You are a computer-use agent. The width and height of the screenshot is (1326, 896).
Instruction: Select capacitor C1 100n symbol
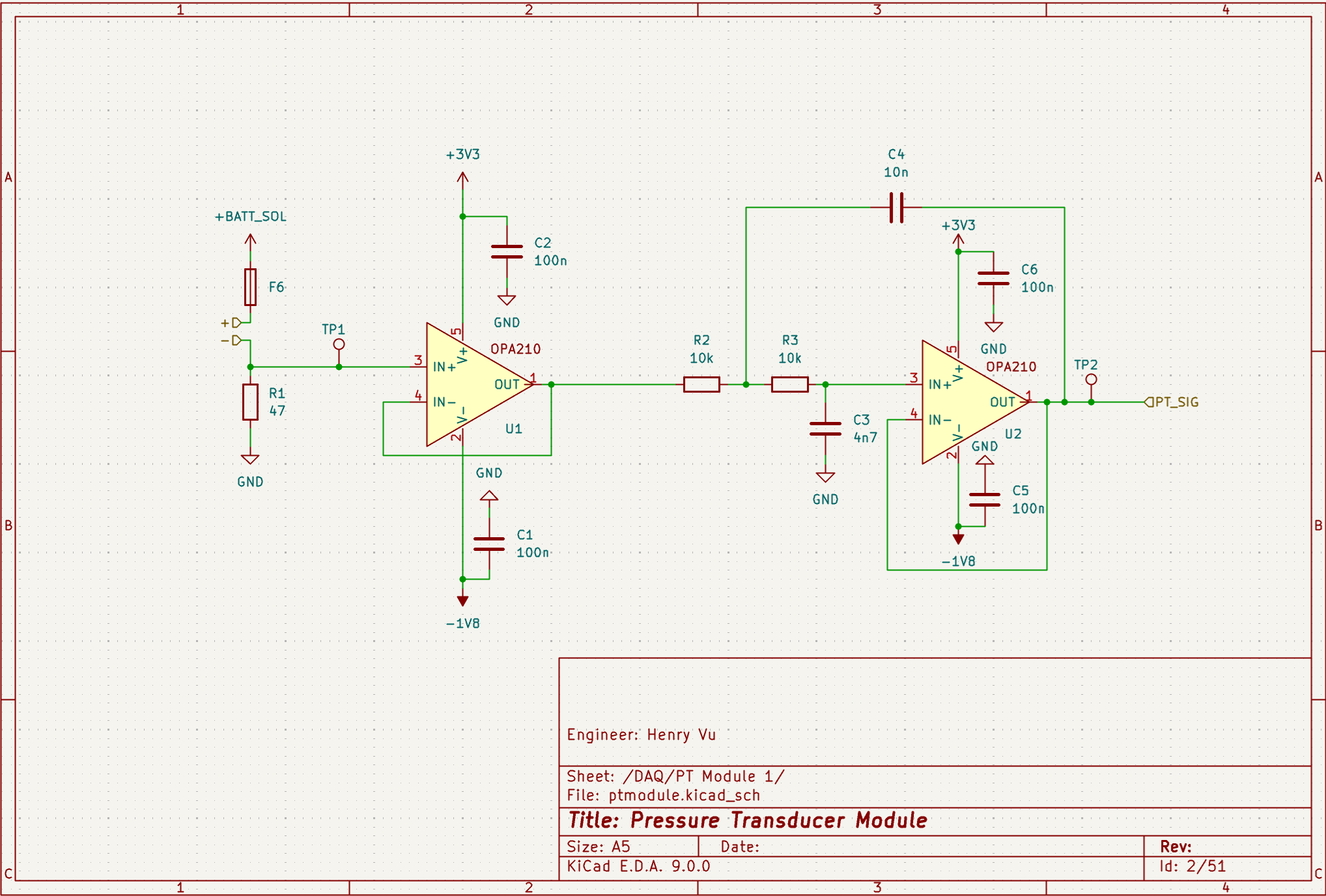click(x=489, y=544)
